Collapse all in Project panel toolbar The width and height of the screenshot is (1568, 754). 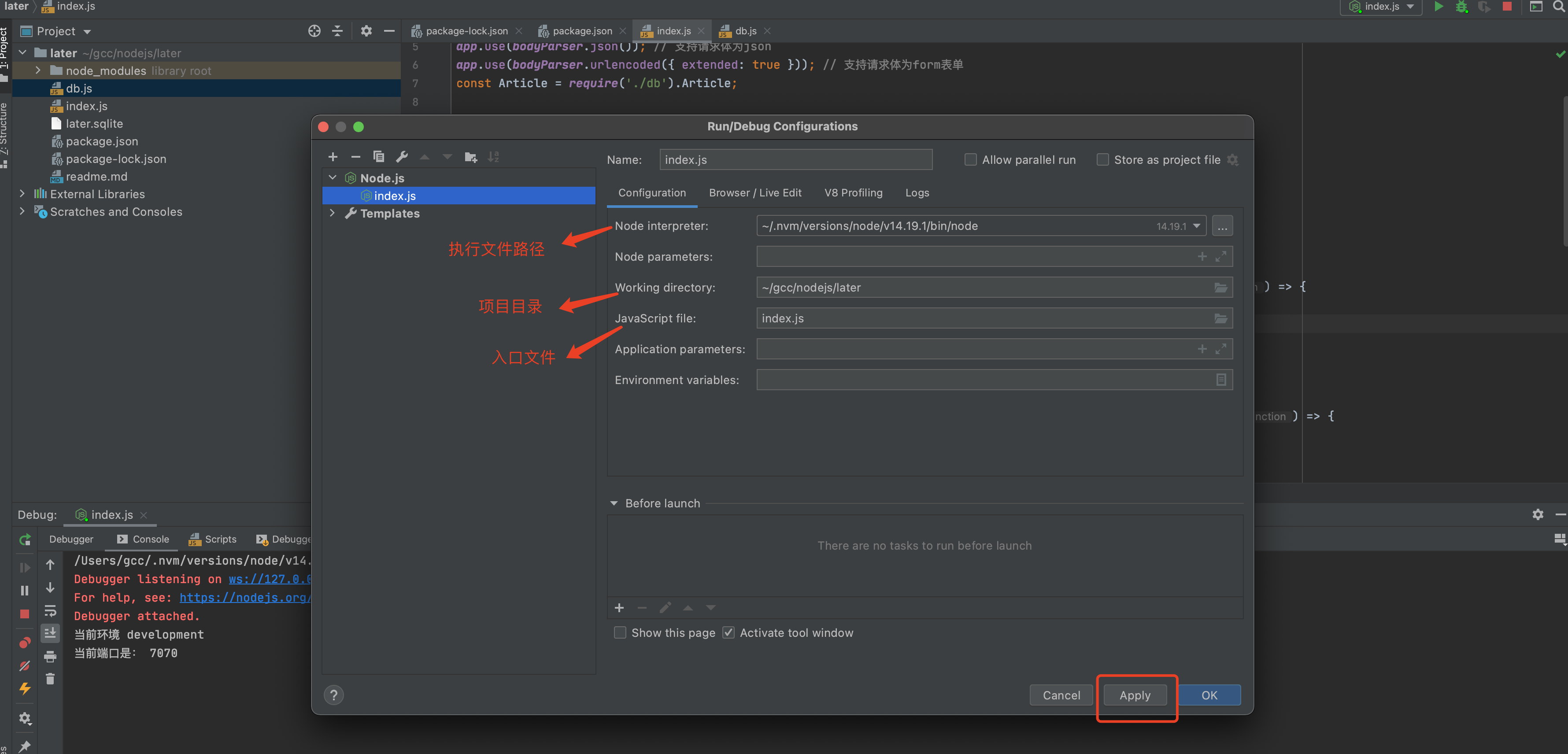click(x=337, y=31)
